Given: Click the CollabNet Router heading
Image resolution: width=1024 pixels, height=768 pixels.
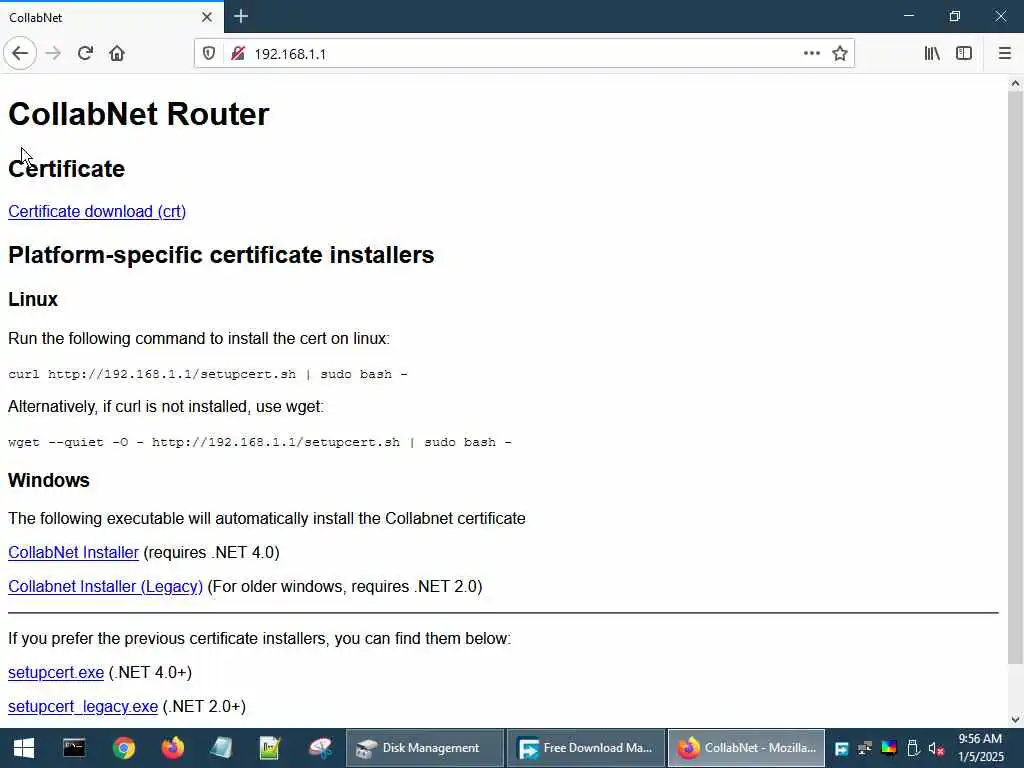Looking at the screenshot, I should coord(138,114).
